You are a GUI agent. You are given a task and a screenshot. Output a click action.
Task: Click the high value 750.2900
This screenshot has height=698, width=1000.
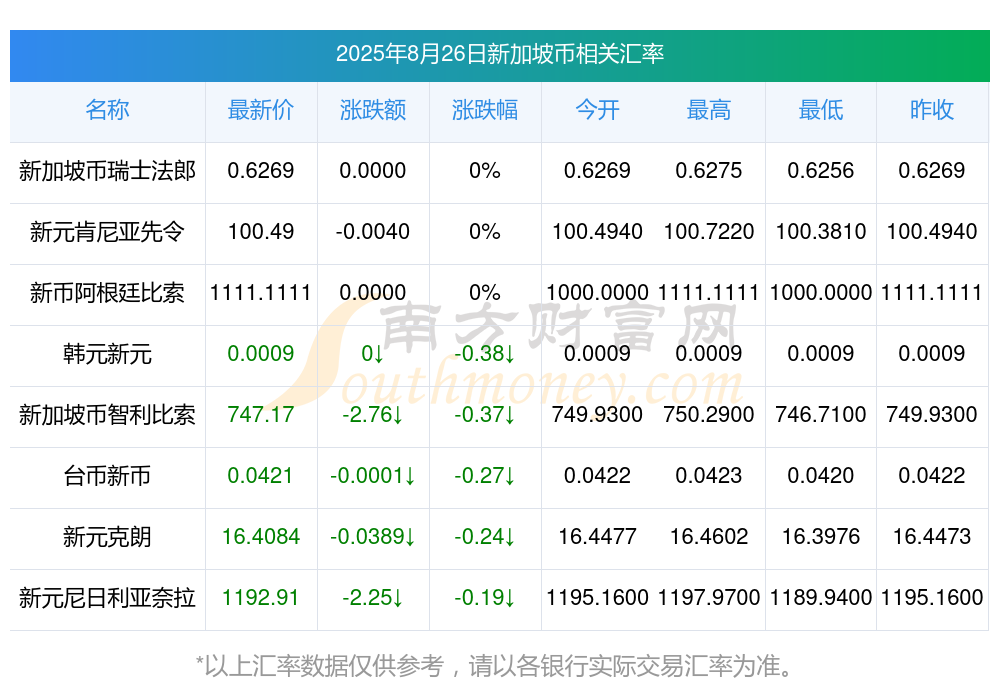tap(709, 415)
